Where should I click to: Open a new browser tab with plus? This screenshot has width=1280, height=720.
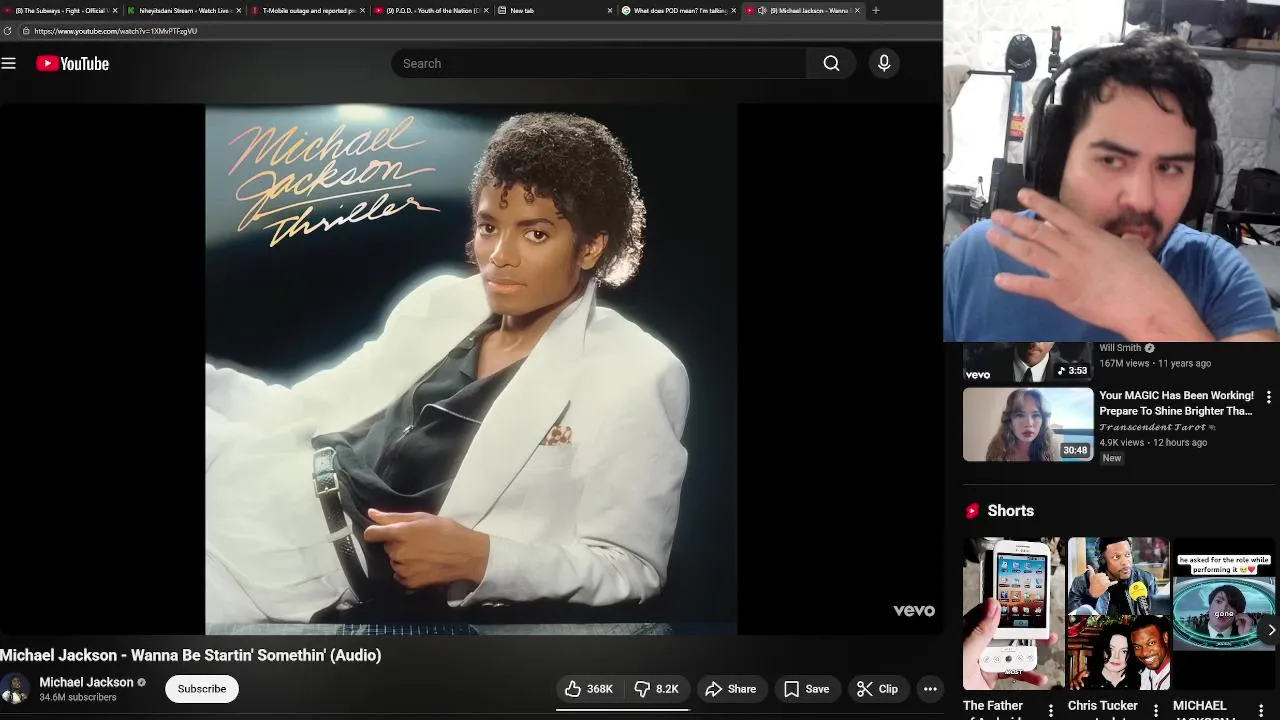pyautogui.click(x=876, y=10)
